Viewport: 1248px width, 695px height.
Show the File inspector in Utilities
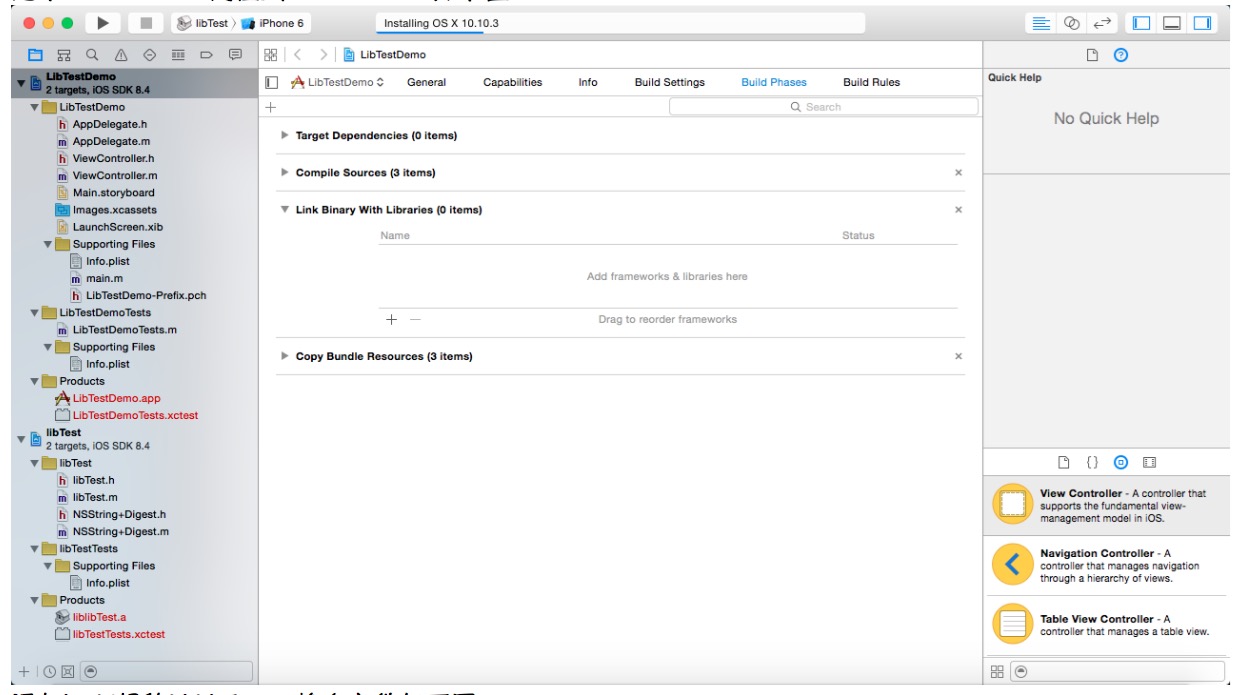tap(1093, 55)
